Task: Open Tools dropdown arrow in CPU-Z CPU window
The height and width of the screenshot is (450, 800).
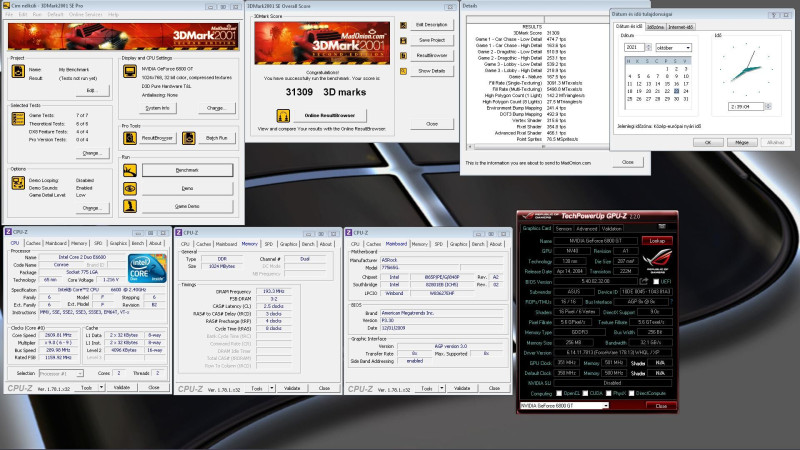Action: coord(101,388)
